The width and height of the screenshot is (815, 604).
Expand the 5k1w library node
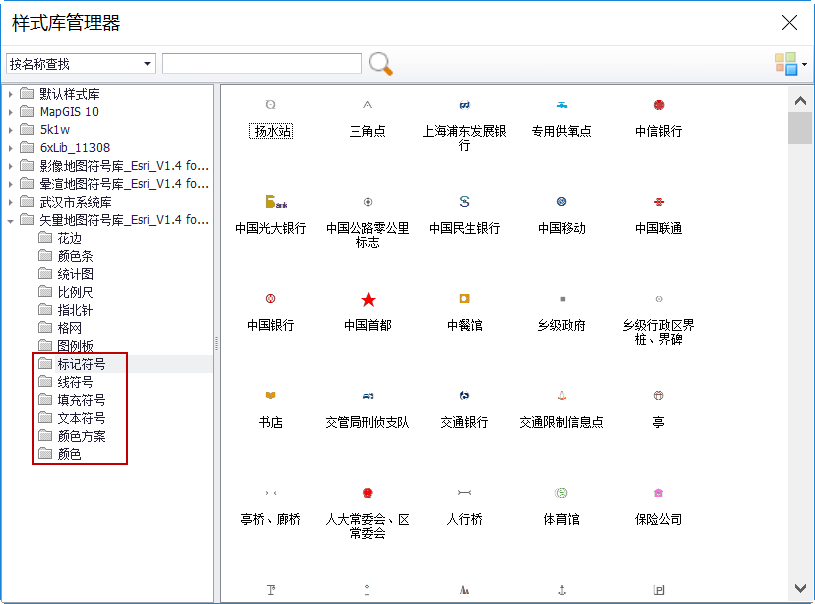pos(10,130)
